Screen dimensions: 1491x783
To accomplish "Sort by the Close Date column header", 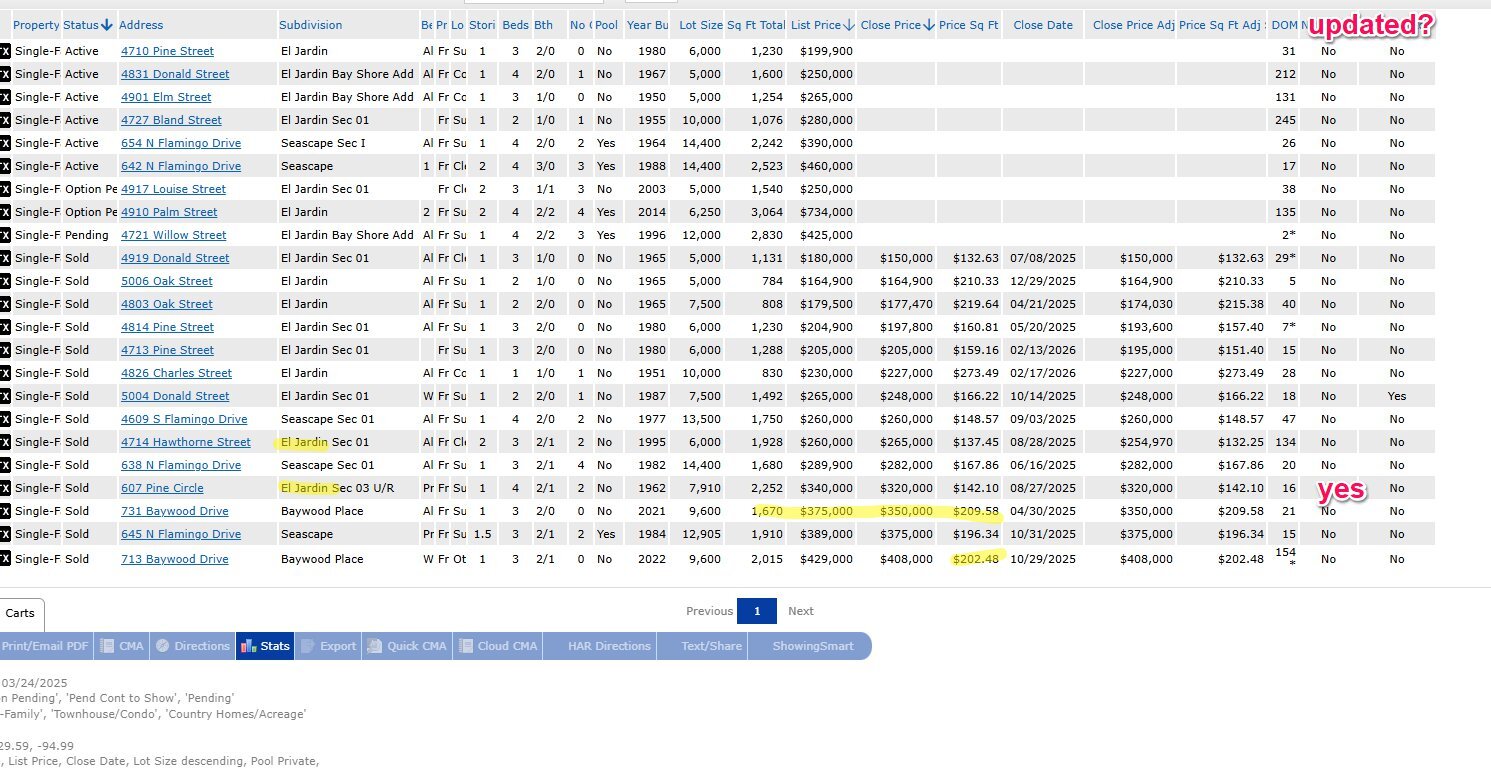I will (x=1042, y=25).
